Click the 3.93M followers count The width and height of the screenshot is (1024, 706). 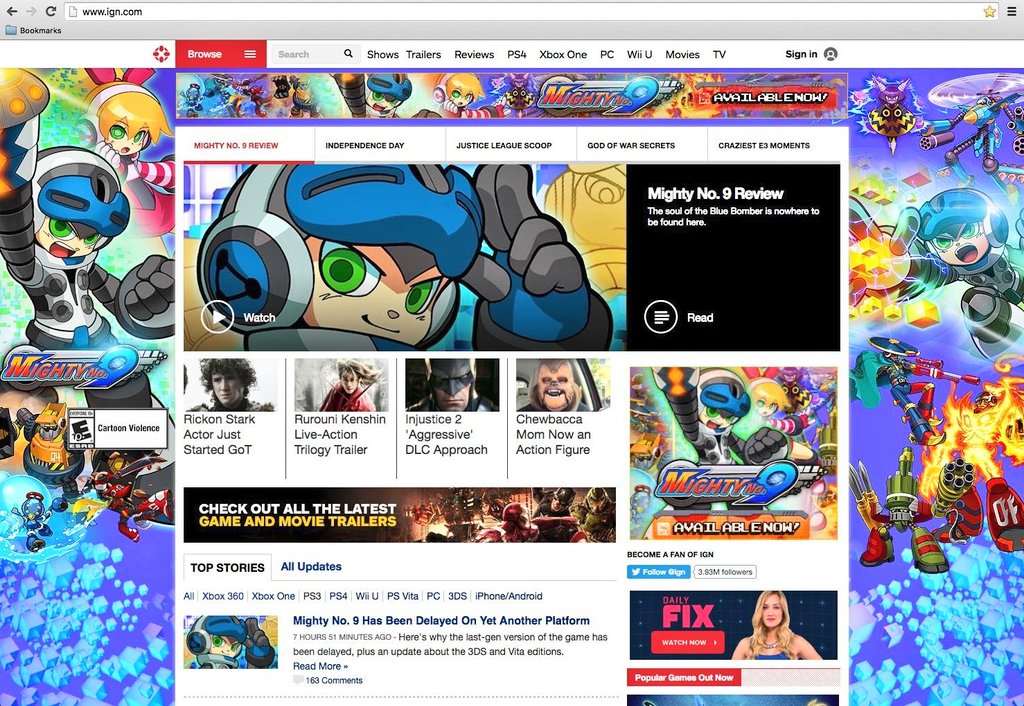(725, 572)
